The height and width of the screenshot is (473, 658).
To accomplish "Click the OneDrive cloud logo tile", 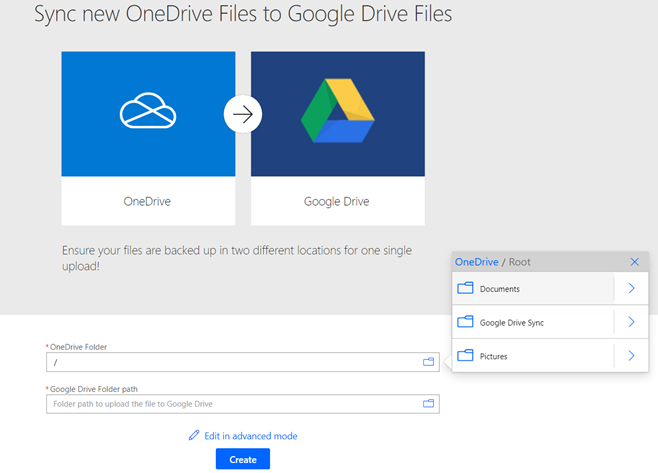I will pos(148,114).
